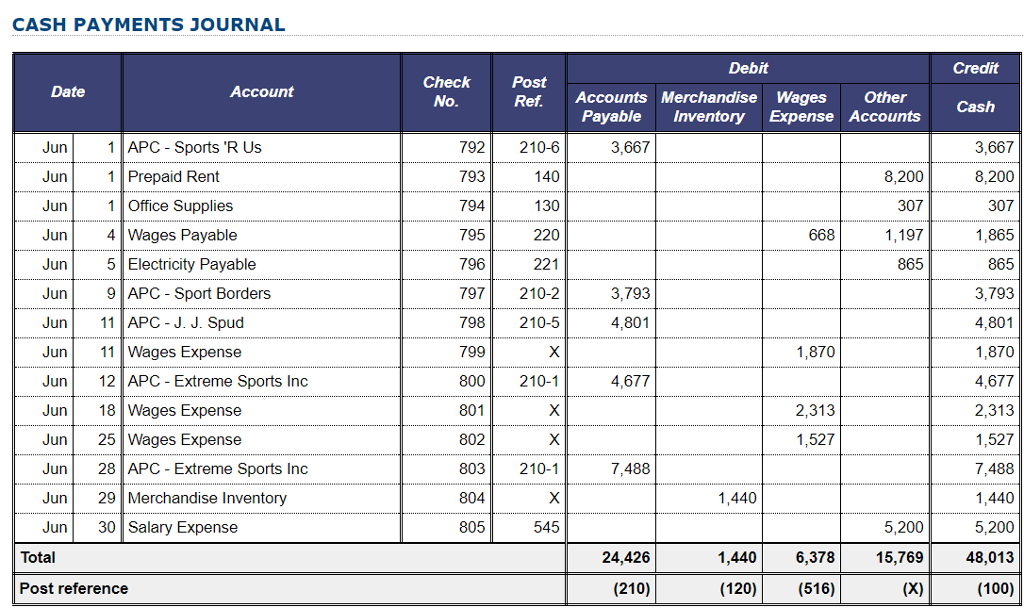Viewport: 1024px width, 608px height.
Task: Click post reference 130
Action: coord(547,206)
